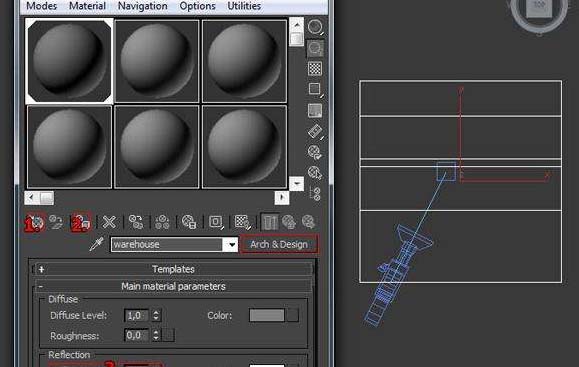
Task: Toggle the Show End Result button
Action: pos(270,222)
